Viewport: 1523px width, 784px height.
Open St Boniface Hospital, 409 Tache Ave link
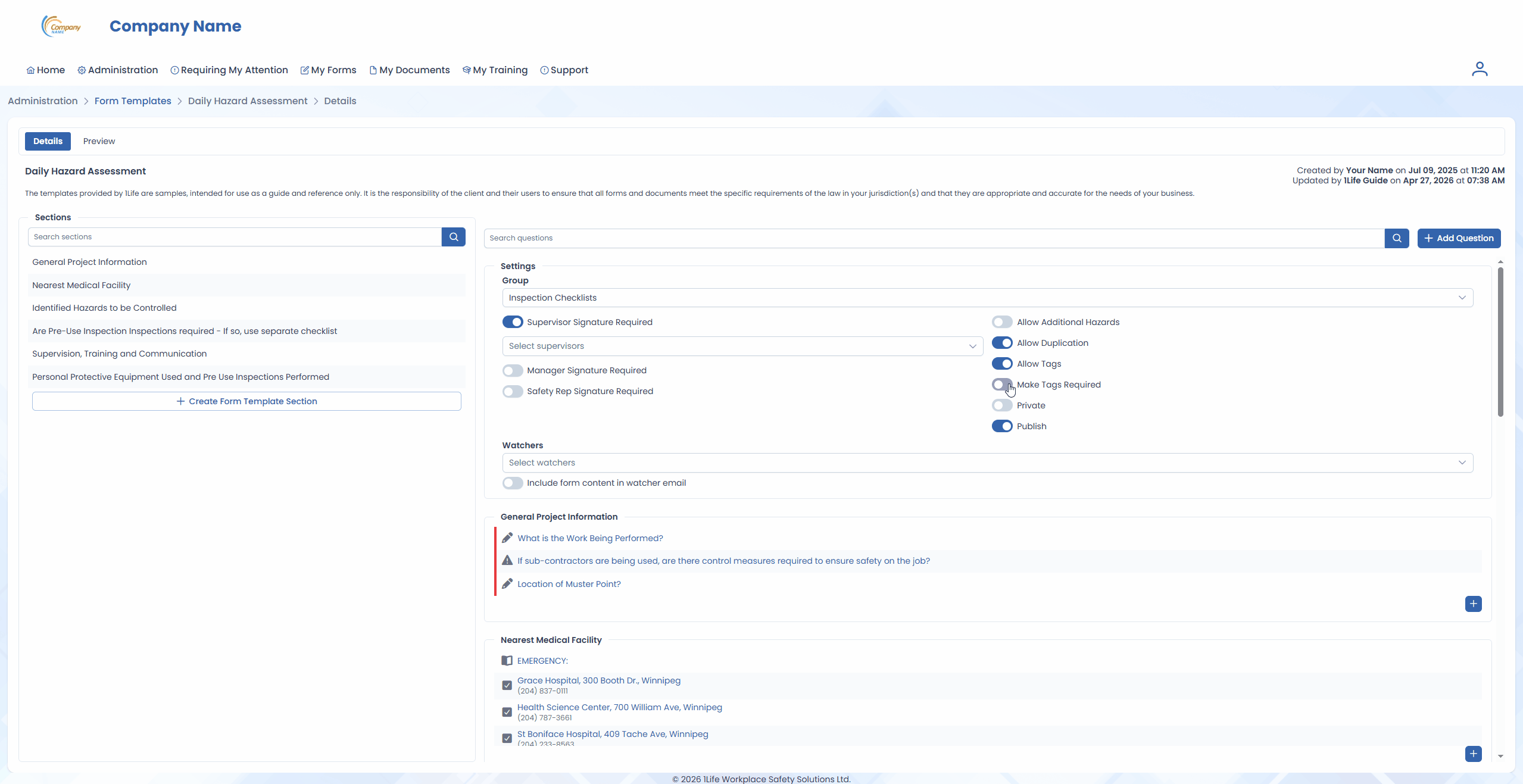613,734
